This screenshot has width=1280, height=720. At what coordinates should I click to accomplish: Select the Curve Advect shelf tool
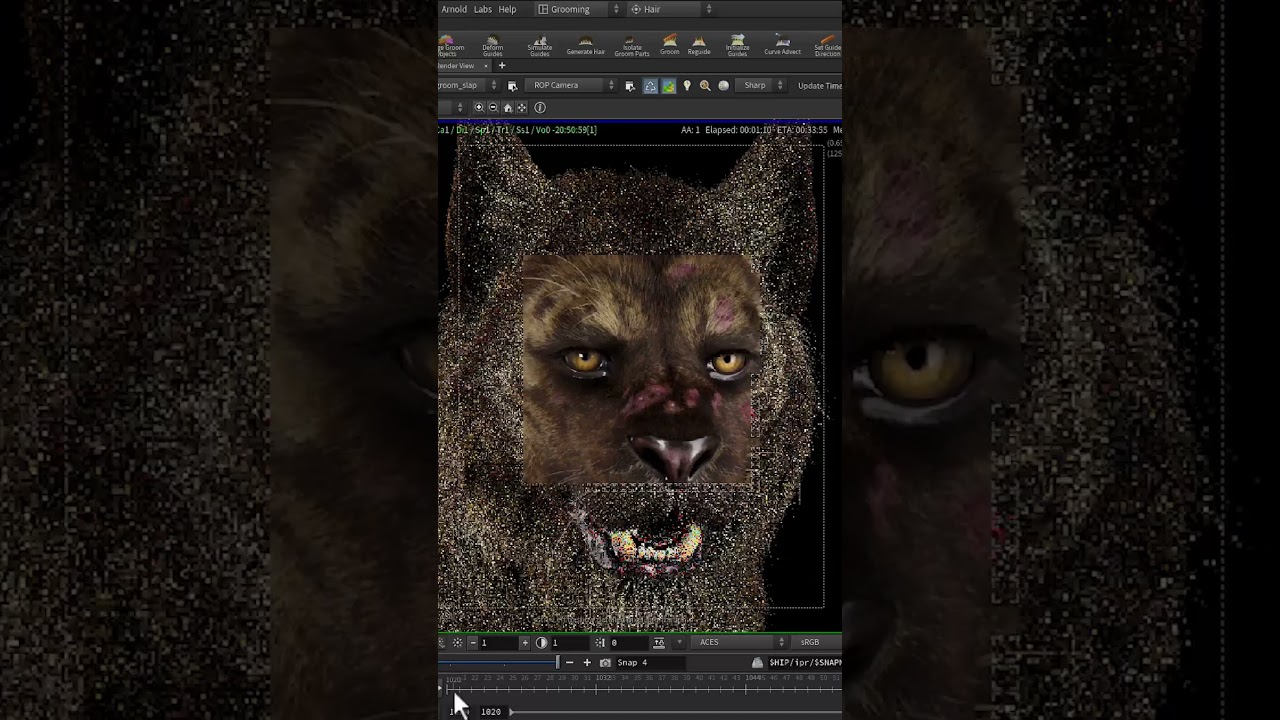point(782,45)
